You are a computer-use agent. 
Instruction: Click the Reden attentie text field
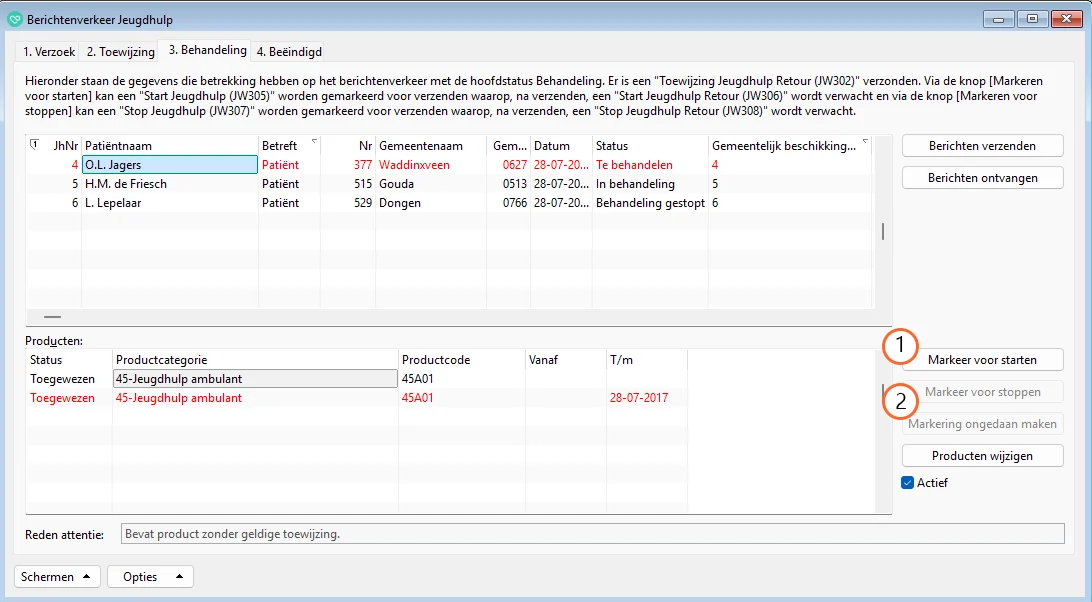click(x=592, y=534)
